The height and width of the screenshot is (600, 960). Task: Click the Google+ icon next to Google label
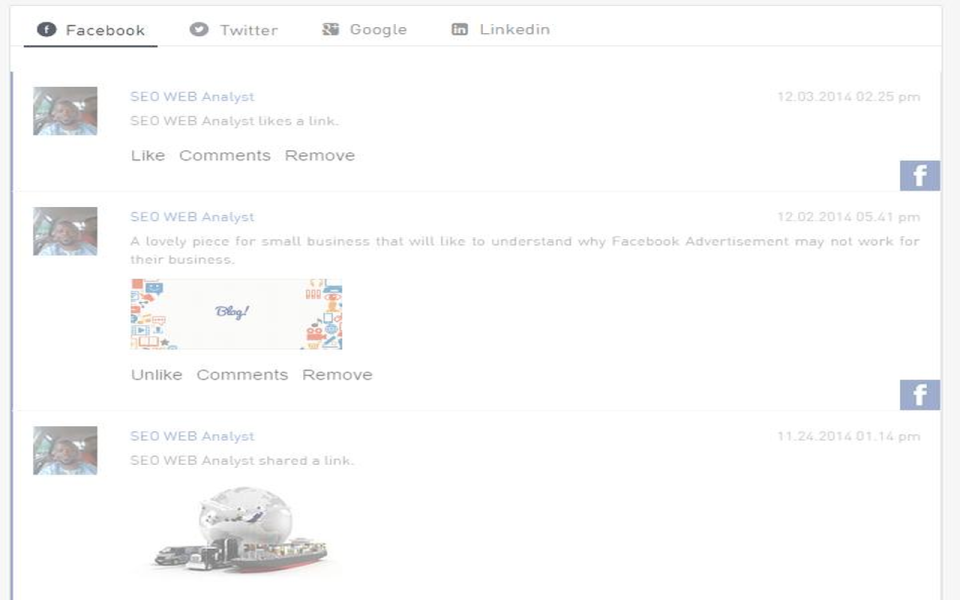[329, 29]
